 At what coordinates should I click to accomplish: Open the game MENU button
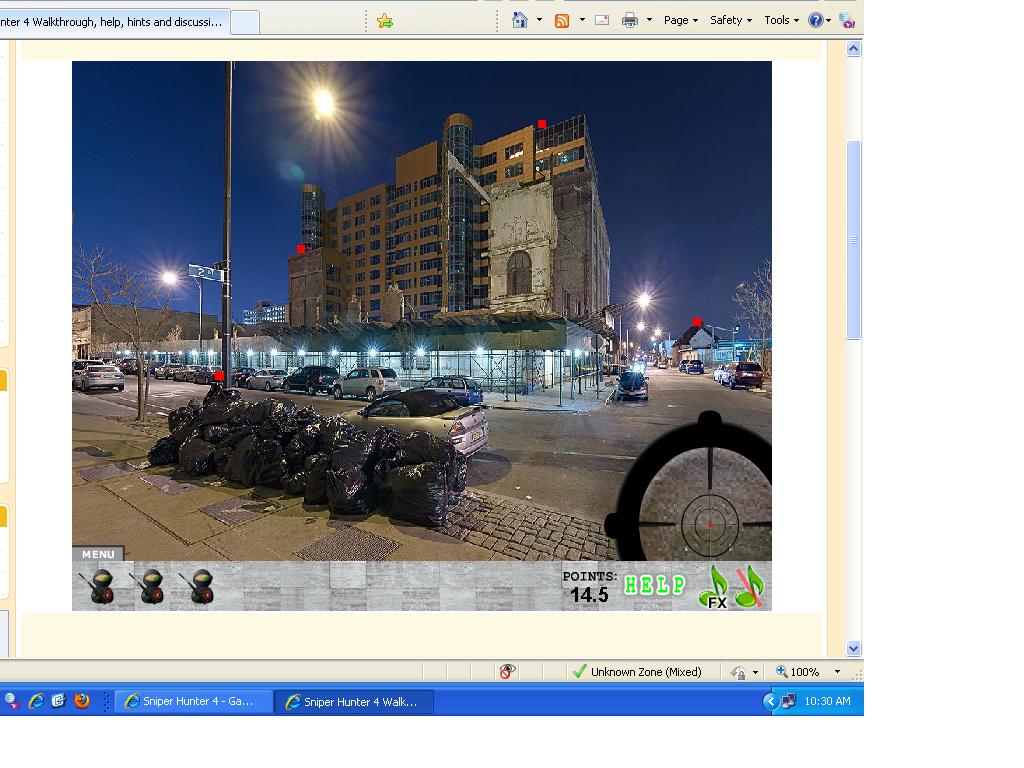coord(98,554)
